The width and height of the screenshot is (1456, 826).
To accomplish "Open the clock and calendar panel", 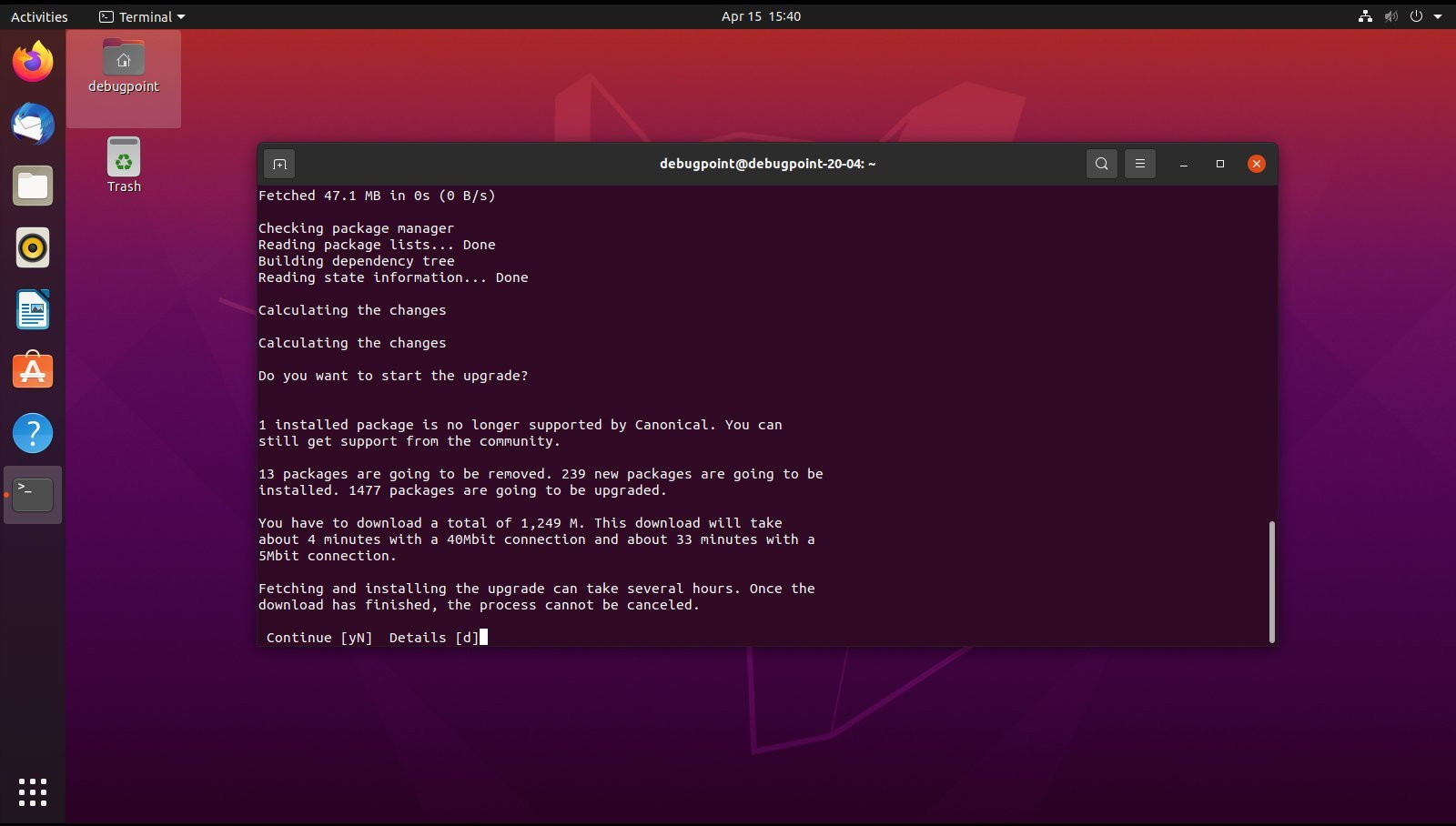I will [x=761, y=16].
